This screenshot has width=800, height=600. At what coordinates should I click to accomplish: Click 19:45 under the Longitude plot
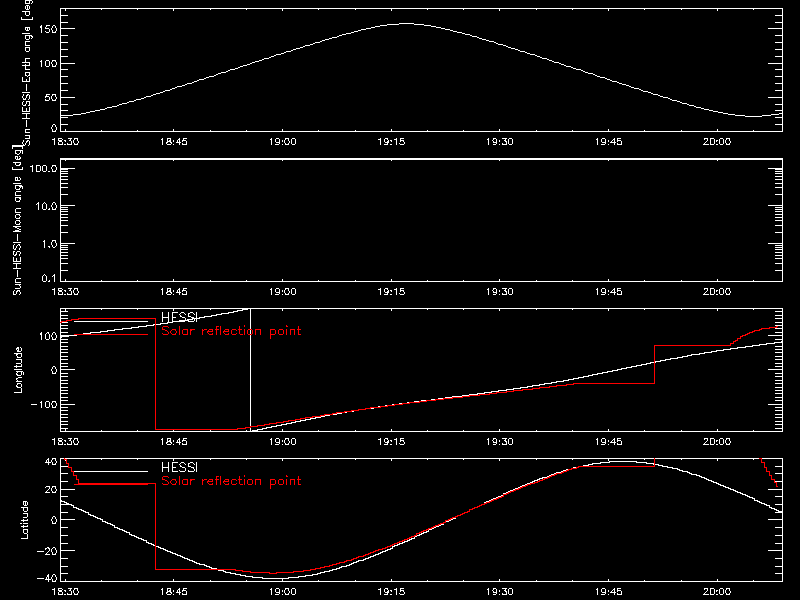[x=608, y=442]
